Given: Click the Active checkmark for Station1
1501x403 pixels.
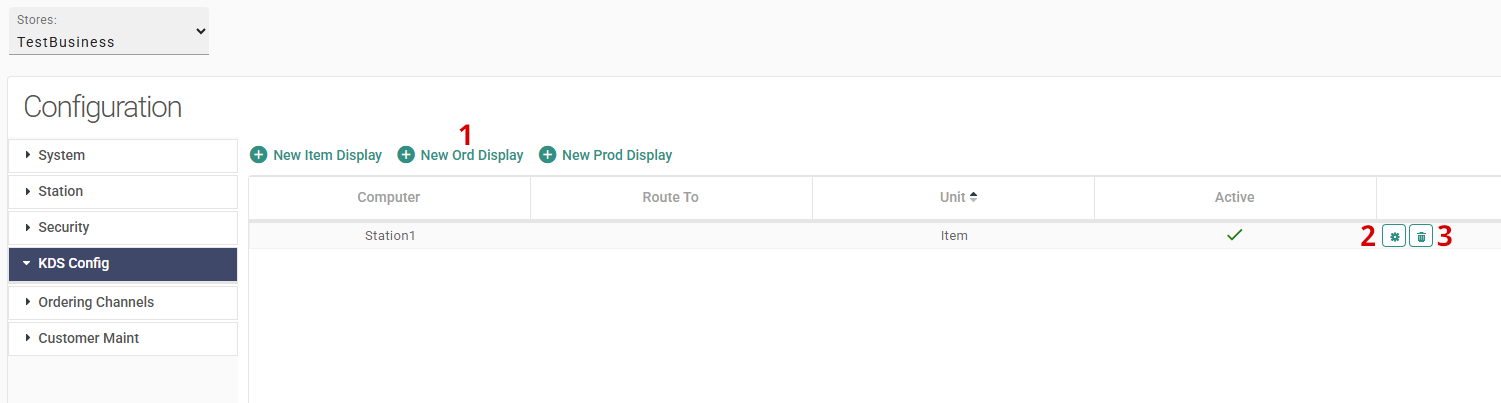Looking at the screenshot, I should click(1235, 235).
